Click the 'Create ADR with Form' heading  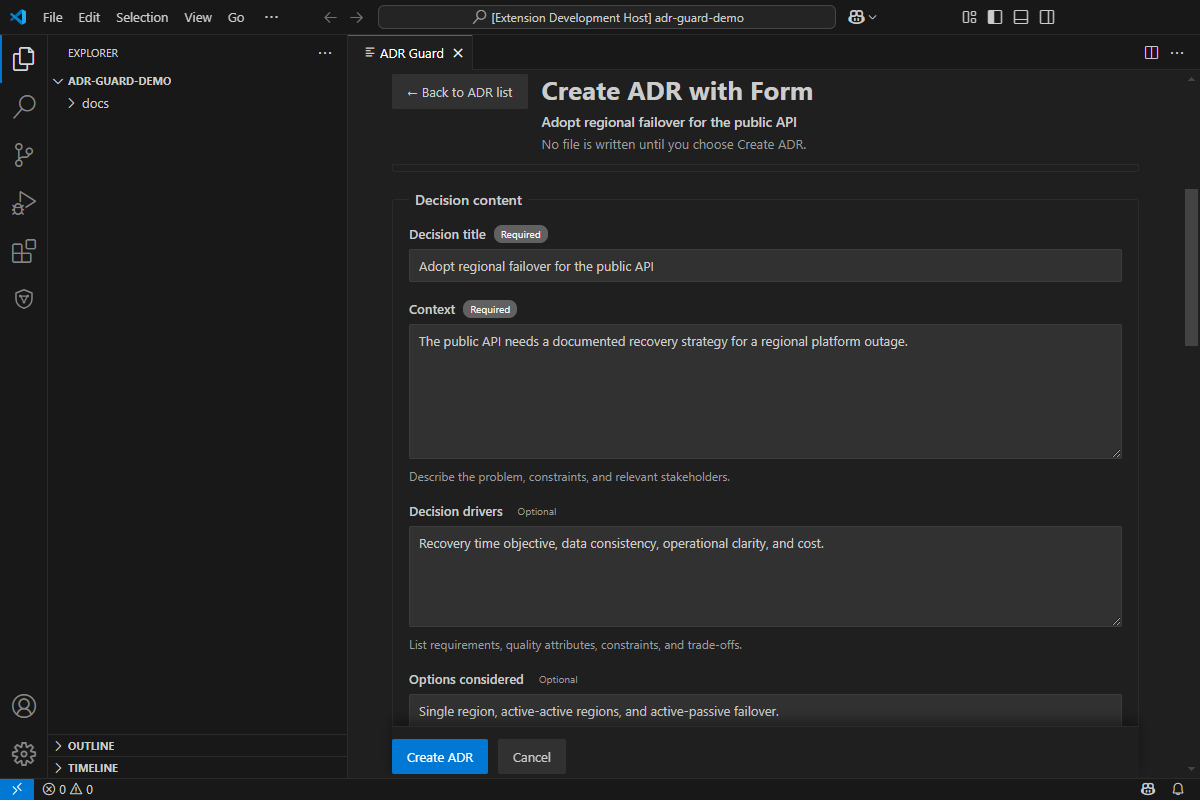(x=677, y=92)
